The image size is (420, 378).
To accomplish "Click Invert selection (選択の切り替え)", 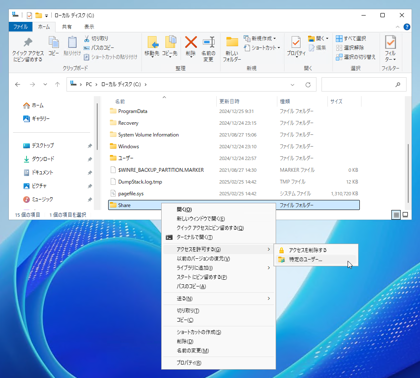I will [355, 57].
